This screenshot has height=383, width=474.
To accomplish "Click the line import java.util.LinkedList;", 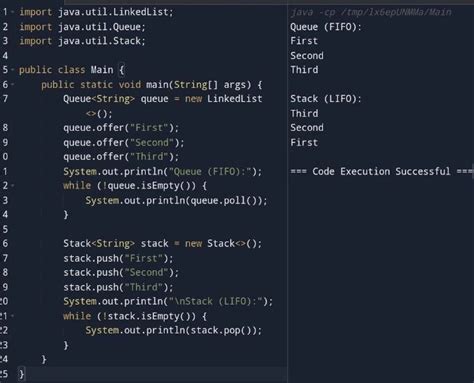I will pos(96,12).
